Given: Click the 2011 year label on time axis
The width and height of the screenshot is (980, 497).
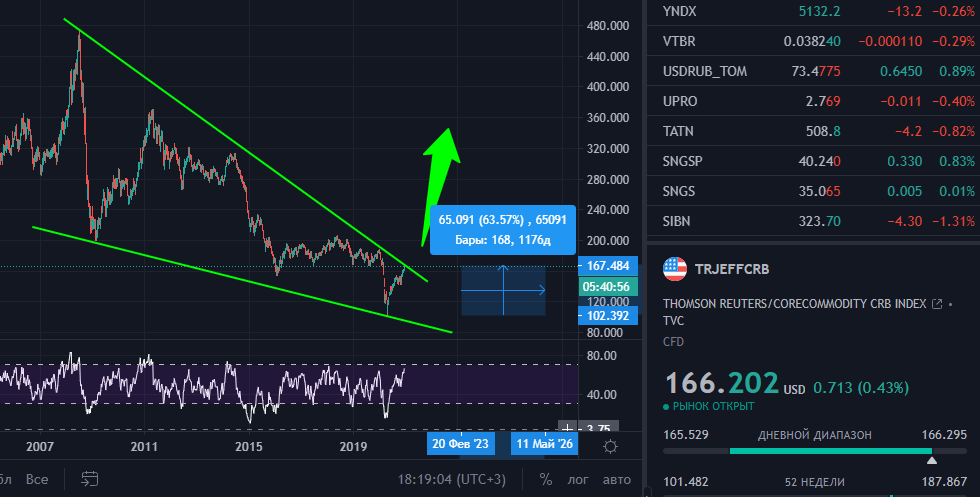Looking at the screenshot, I should coord(144,446).
